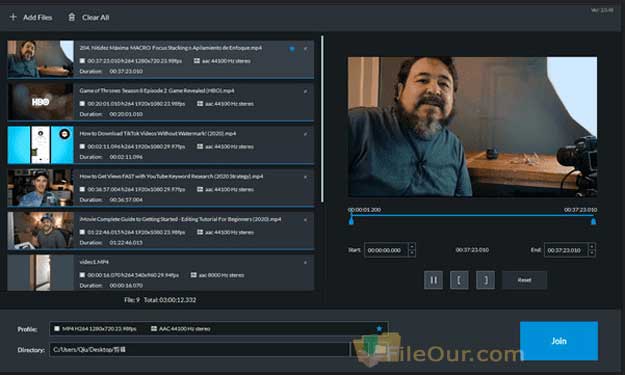Click edit icon on video1.MP4 row

(305, 263)
